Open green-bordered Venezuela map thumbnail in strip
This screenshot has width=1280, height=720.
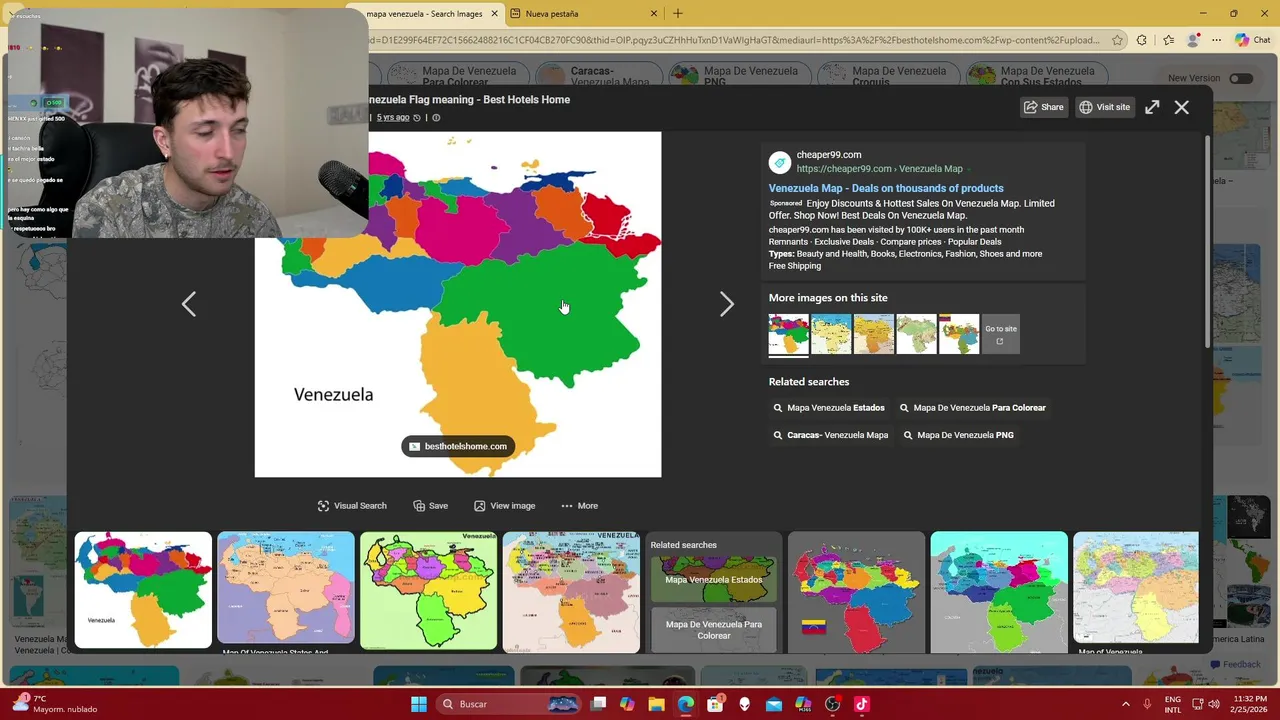coord(428,590)
